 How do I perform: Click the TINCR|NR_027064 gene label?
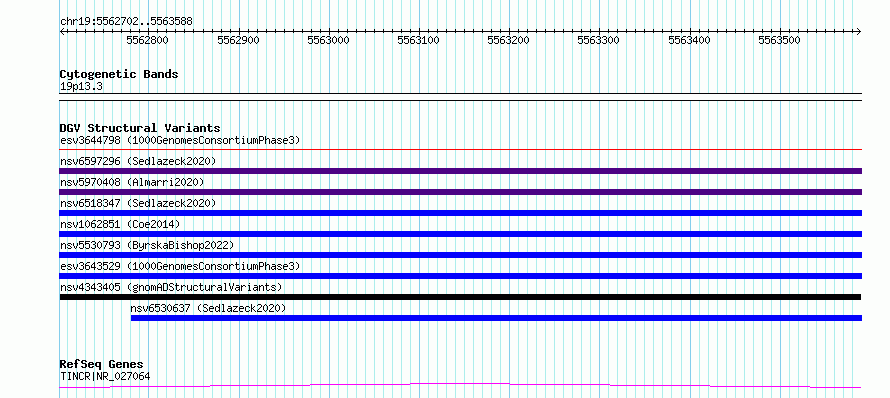105,376
